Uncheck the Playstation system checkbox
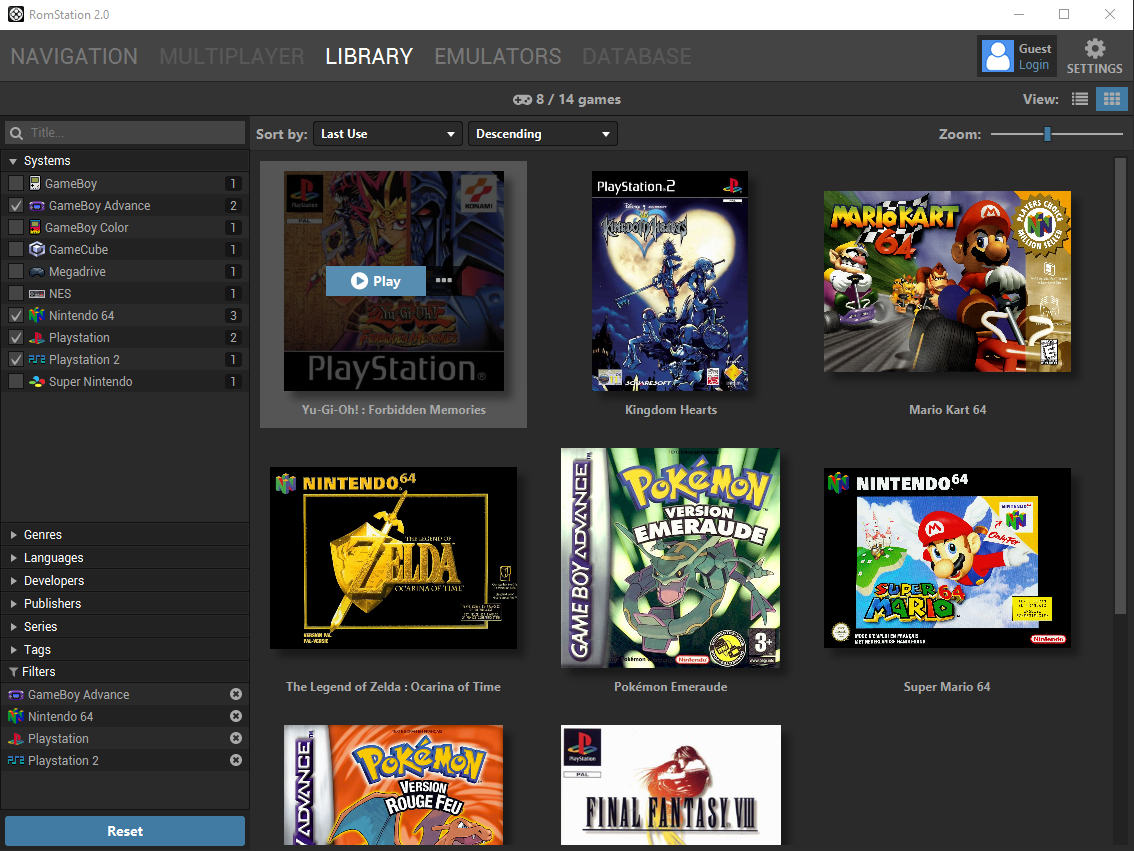Screen dimensions: 1134x851 [x=16, y=338]
